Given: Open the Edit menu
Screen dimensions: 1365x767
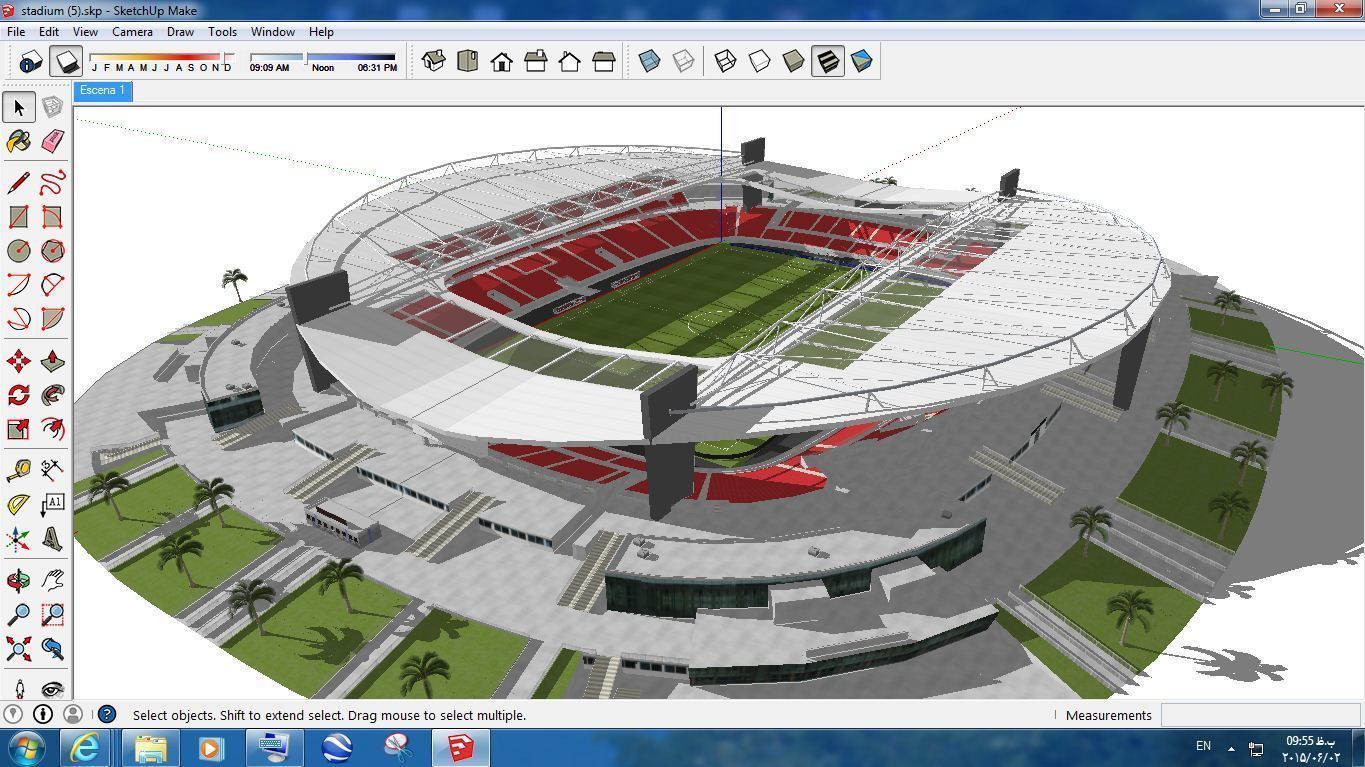Looking at the screenshot, I should (x=49, y=32).
